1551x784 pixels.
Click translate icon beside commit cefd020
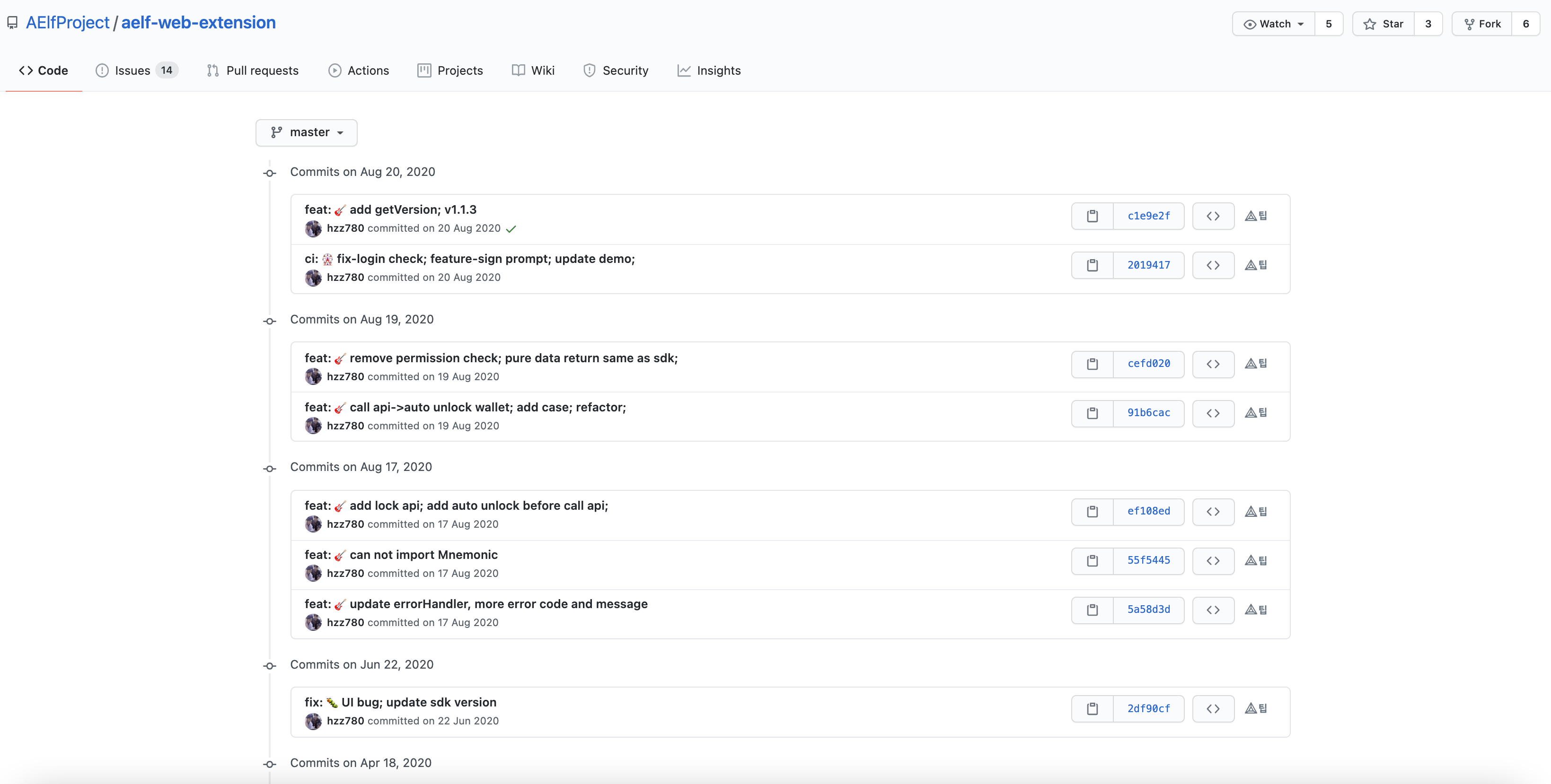(1256, 364)
